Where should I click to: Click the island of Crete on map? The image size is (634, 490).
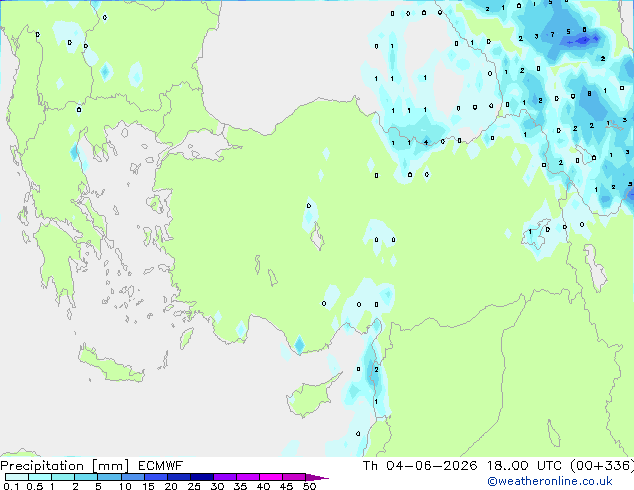click(x=110, y=365)
